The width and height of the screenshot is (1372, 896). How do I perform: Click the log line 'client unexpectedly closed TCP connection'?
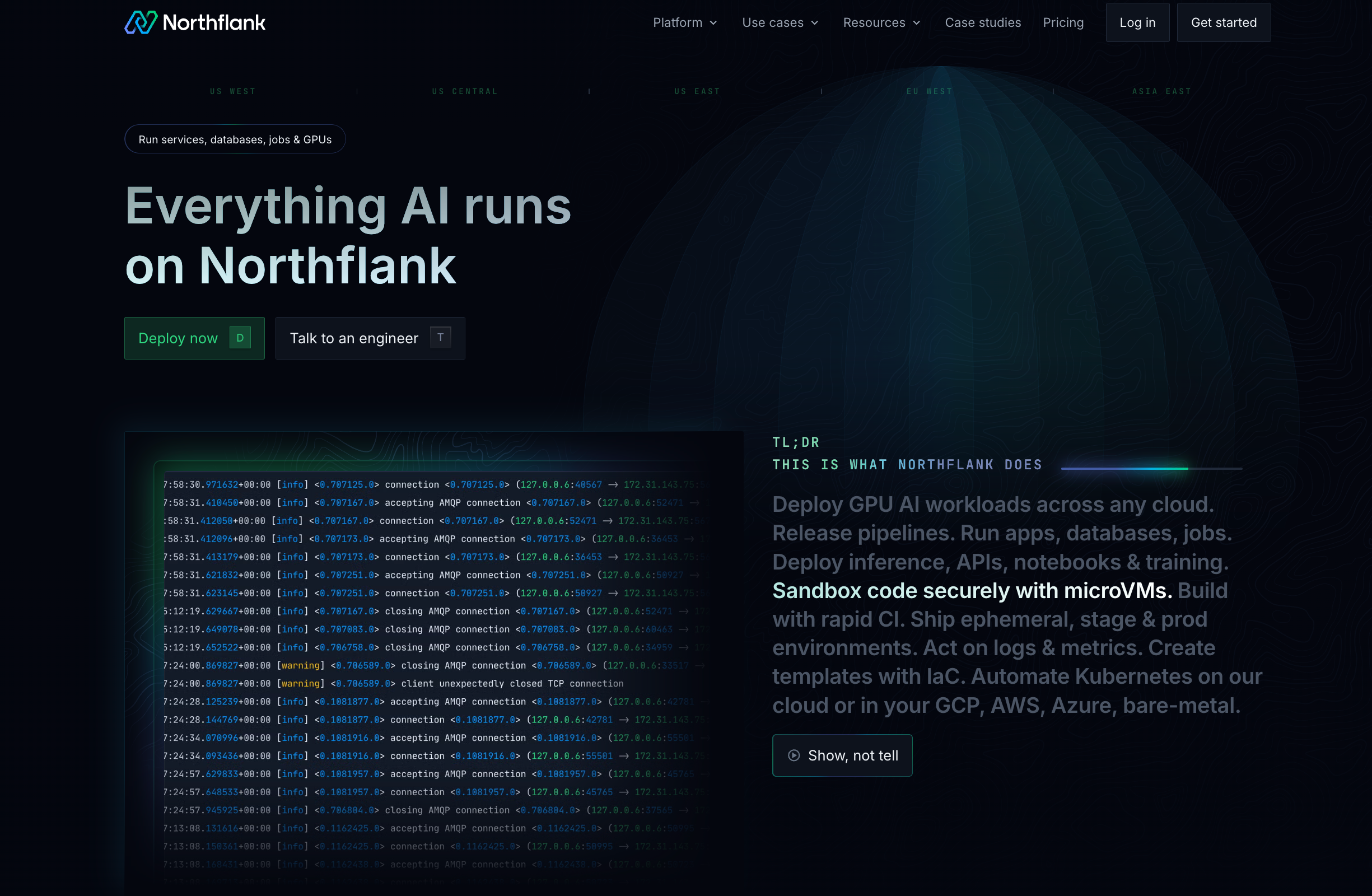(393, 684)
